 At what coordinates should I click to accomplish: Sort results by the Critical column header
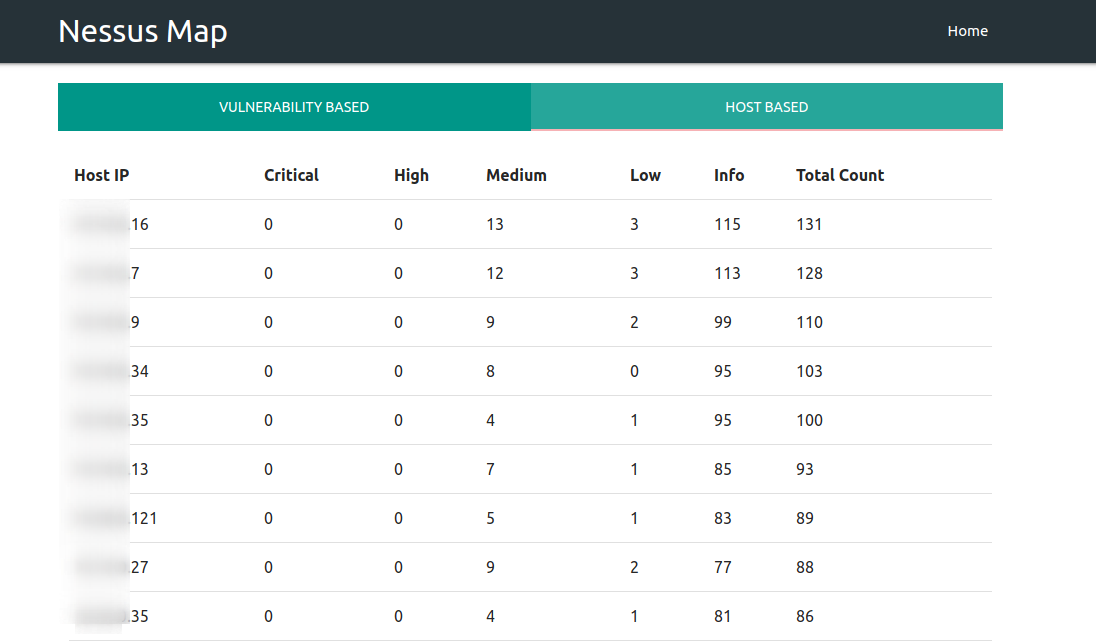tap(291, 175)
